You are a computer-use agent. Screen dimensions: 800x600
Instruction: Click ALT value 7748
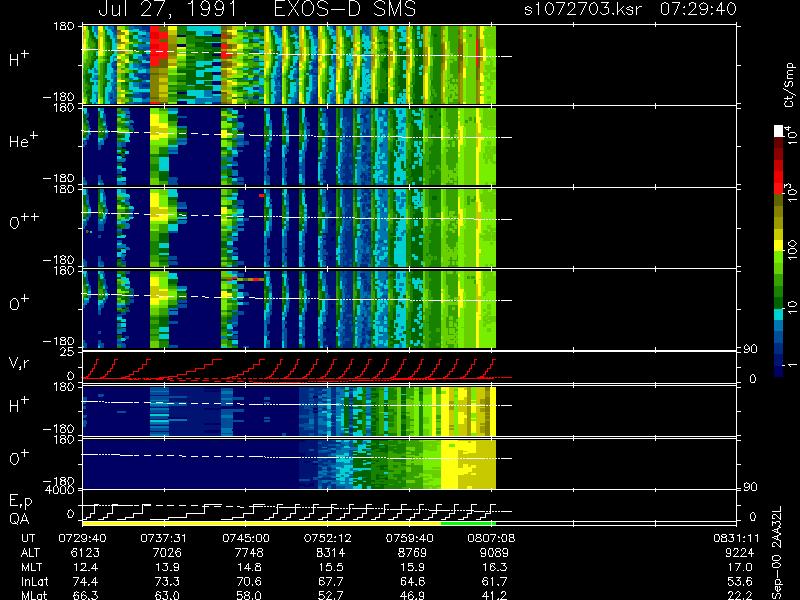pyautogui.click(x=248, y=553)
